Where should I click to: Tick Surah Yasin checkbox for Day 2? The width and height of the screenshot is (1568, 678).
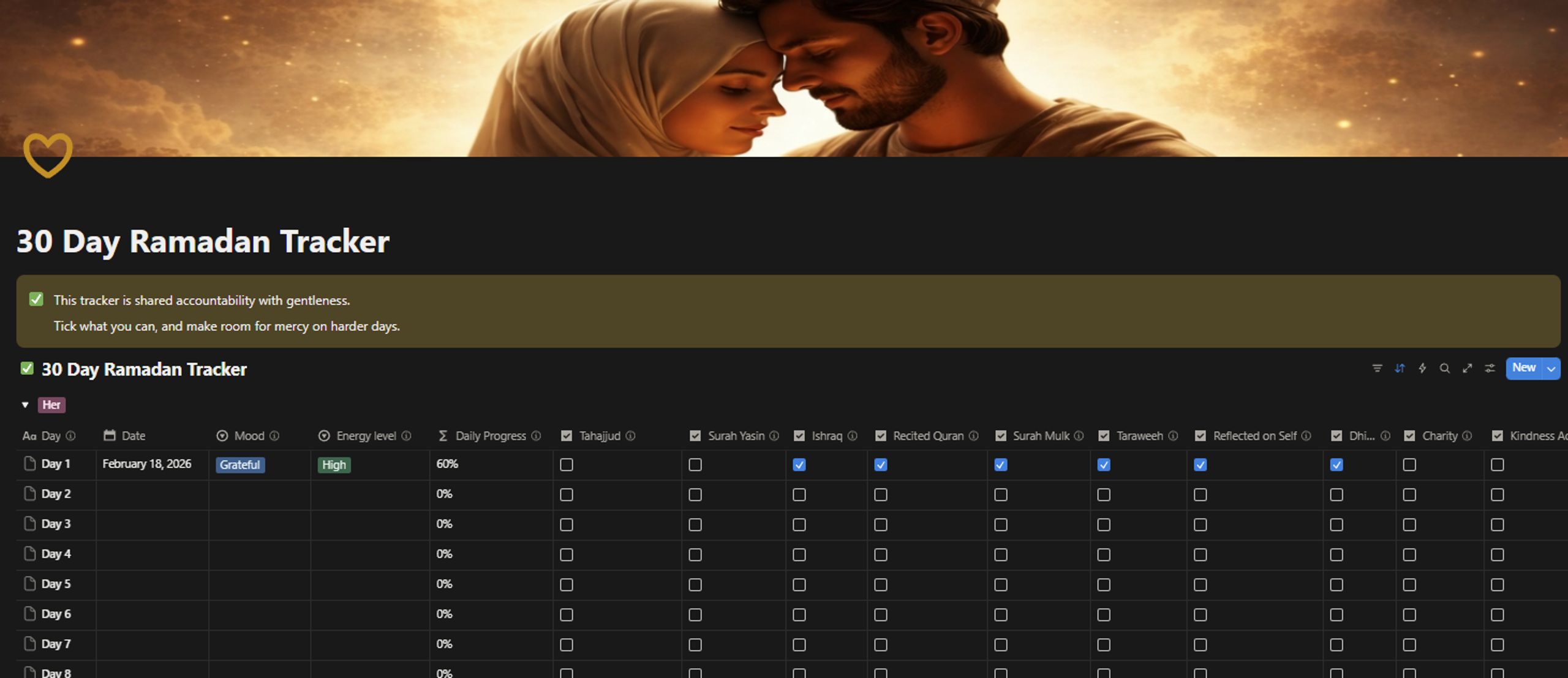click(695, 494)
